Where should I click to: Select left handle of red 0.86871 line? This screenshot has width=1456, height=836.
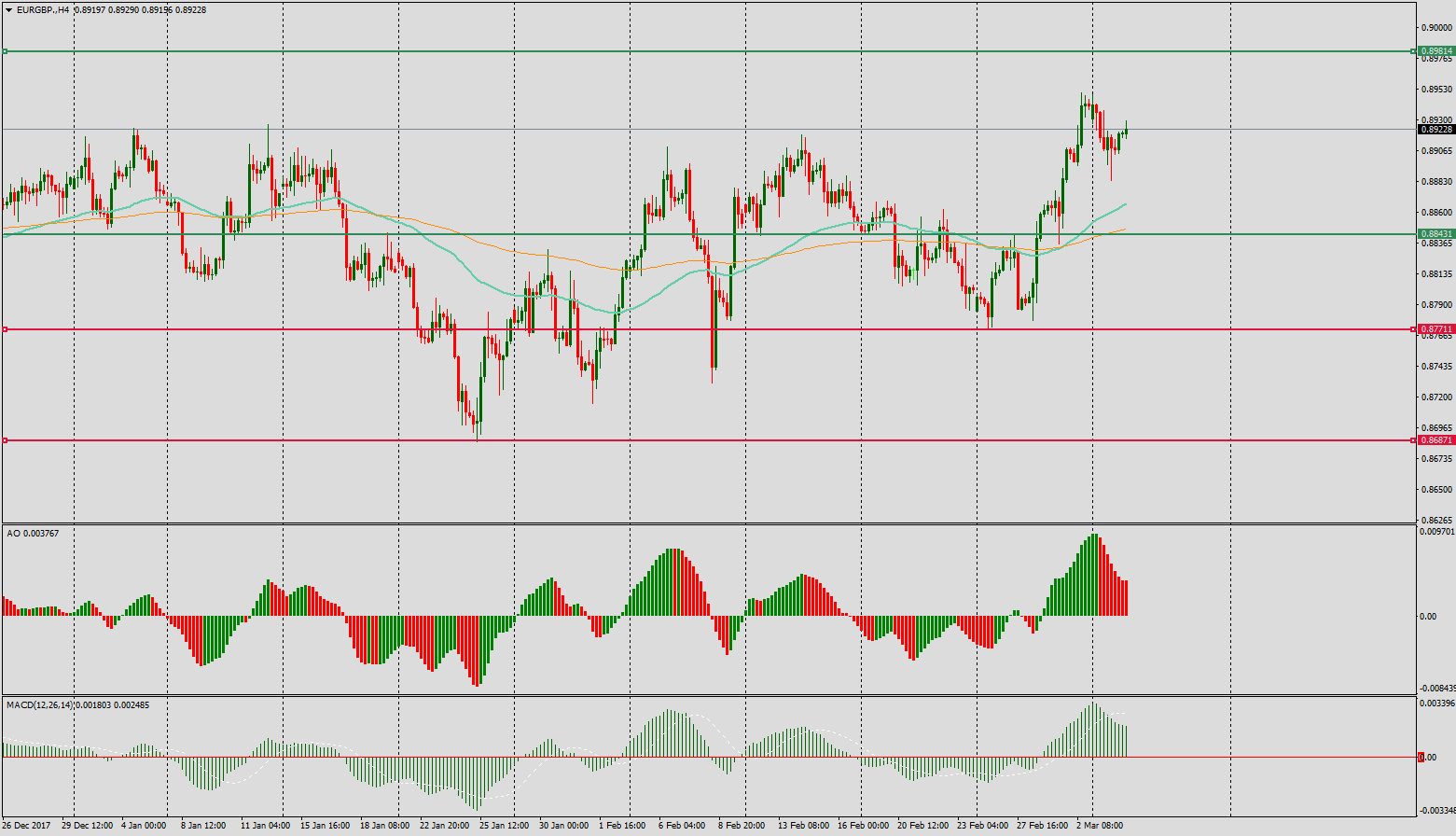5,440
